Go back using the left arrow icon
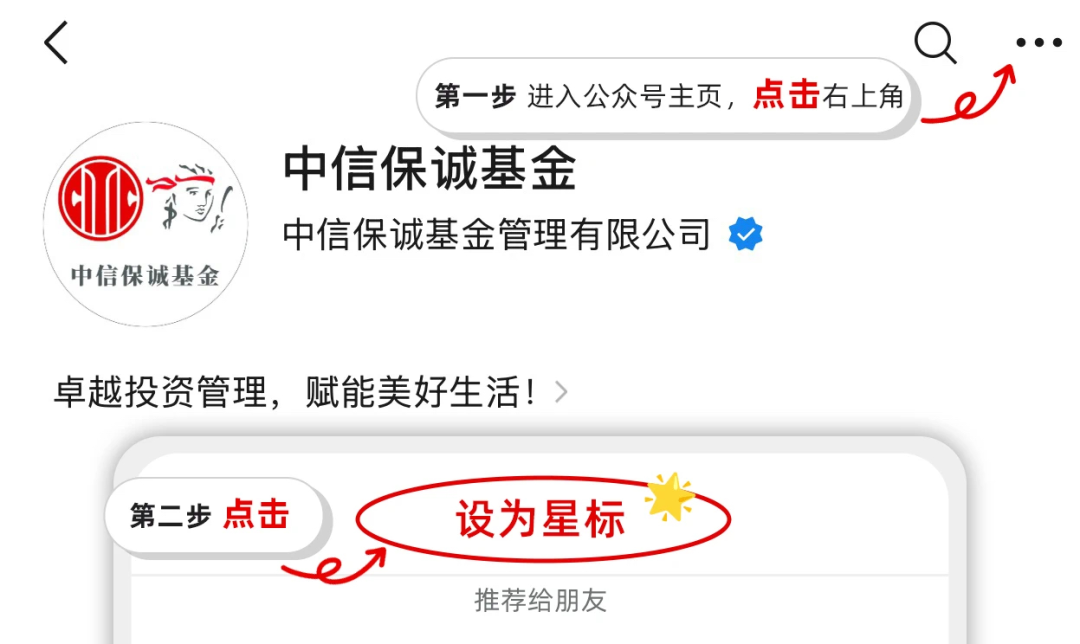1080x644 pixels. [x=56, y=43]
